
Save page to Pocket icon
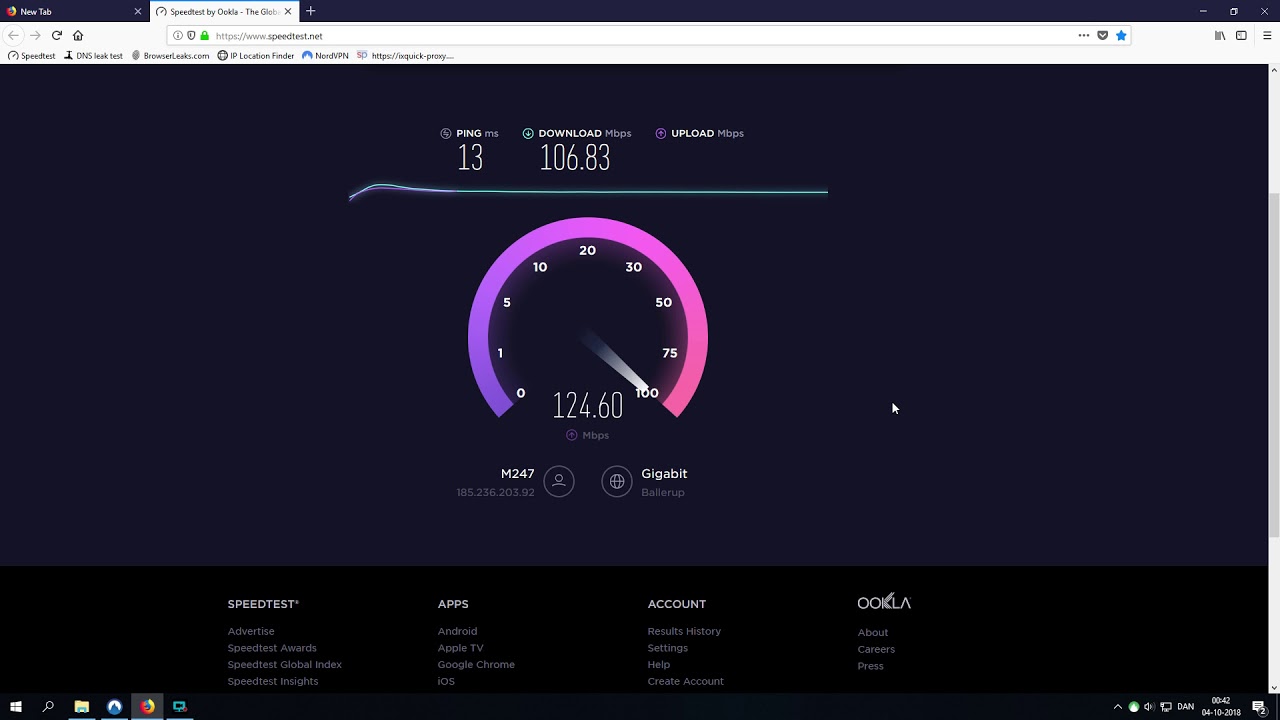tap(1102, 35)
